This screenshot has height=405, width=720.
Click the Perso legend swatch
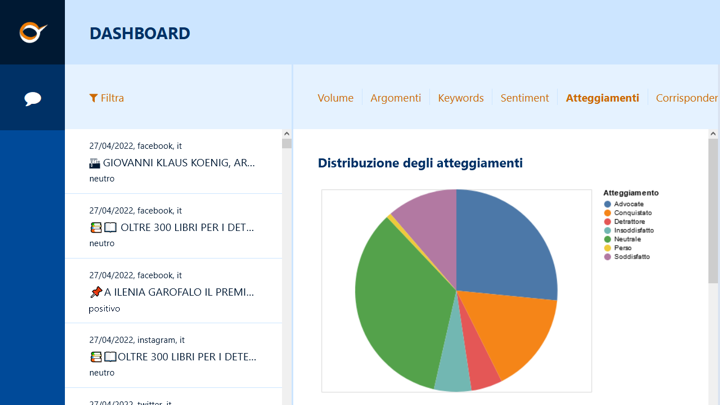pos(608,248)
